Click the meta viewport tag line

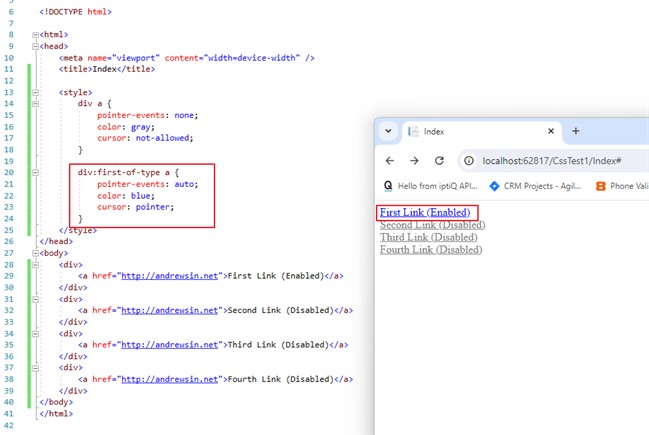coord(187,58)
